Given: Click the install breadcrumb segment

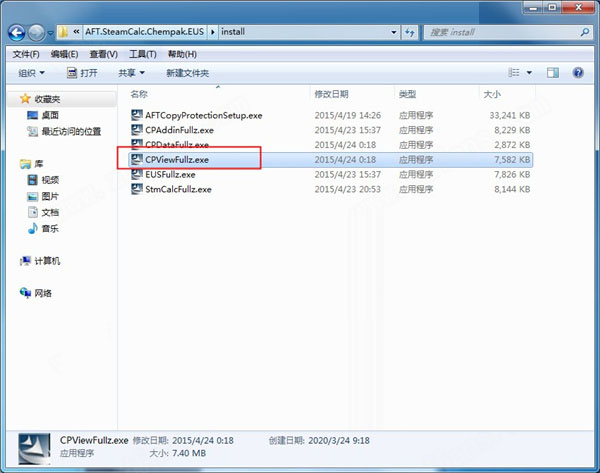Looking at the screenshot, I should [233, 32].
